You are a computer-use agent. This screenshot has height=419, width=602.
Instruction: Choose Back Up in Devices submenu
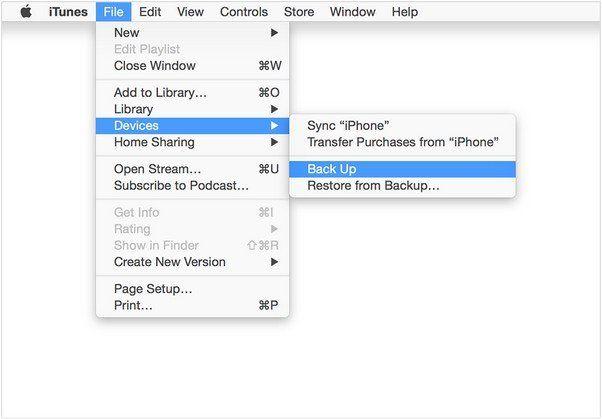click(402, 169)
